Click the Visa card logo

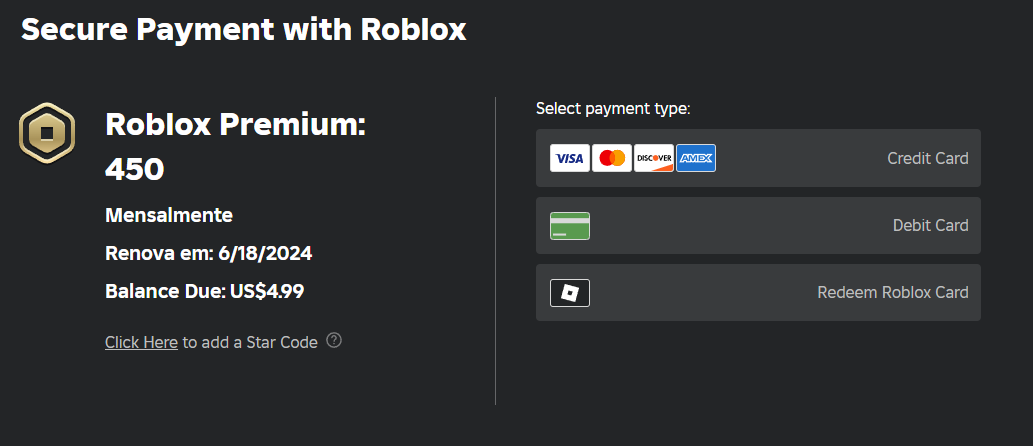[x=570, y=158]
